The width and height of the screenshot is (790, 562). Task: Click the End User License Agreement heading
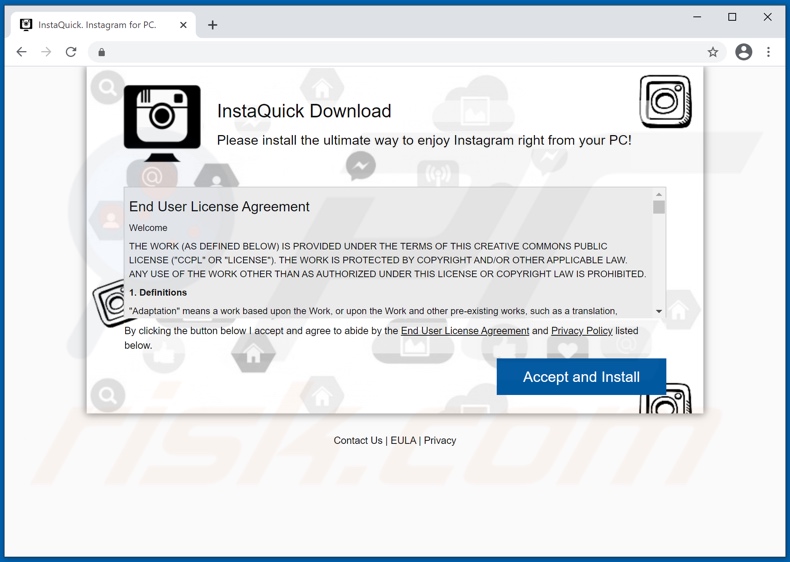coord(219,207)
